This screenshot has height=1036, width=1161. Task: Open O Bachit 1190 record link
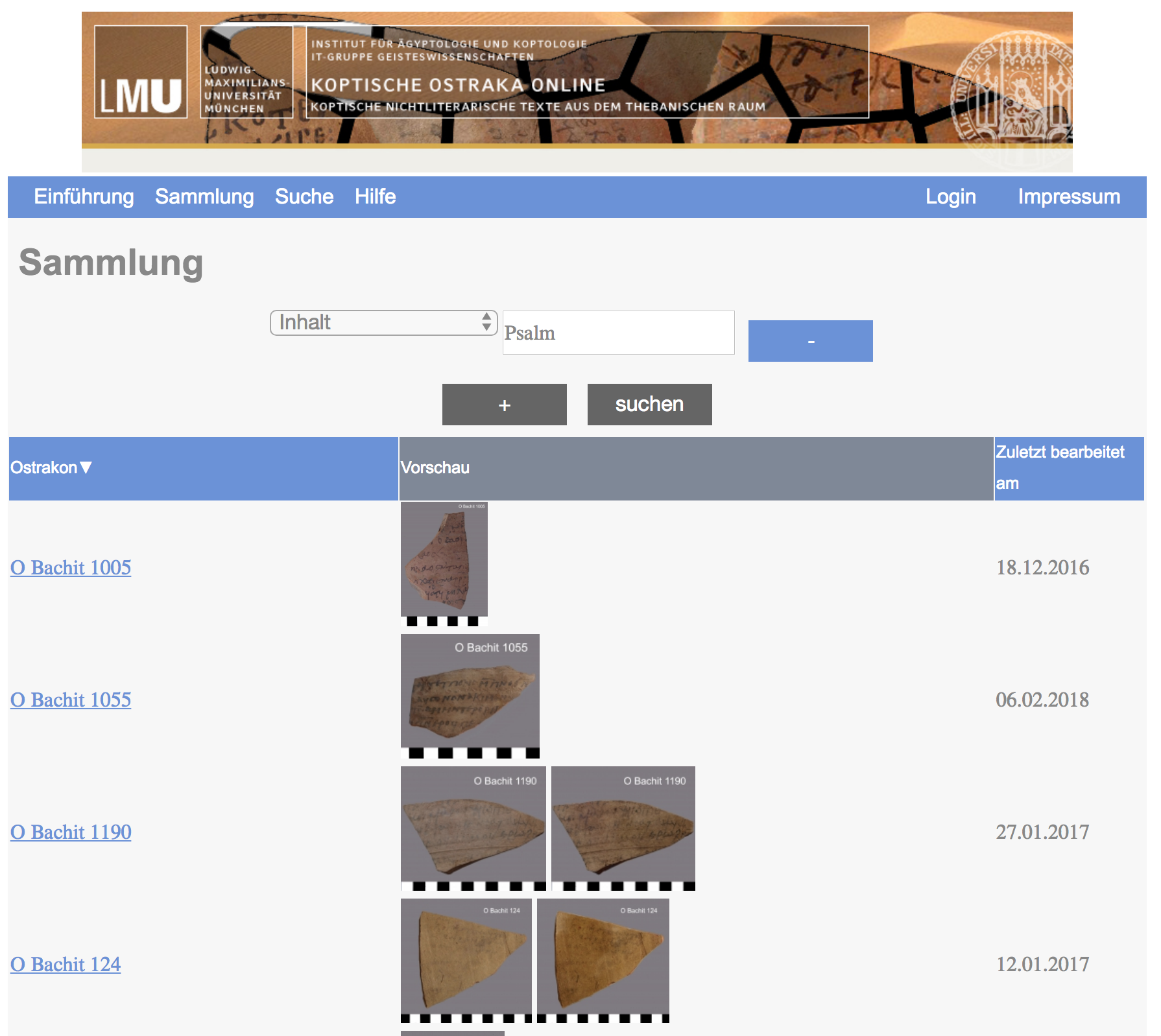coord(71,832)
